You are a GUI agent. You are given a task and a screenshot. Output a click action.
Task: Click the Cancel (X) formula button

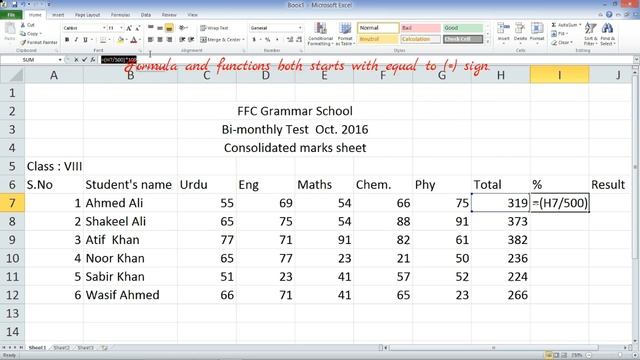pyautogui.click(x=76, y=60)
